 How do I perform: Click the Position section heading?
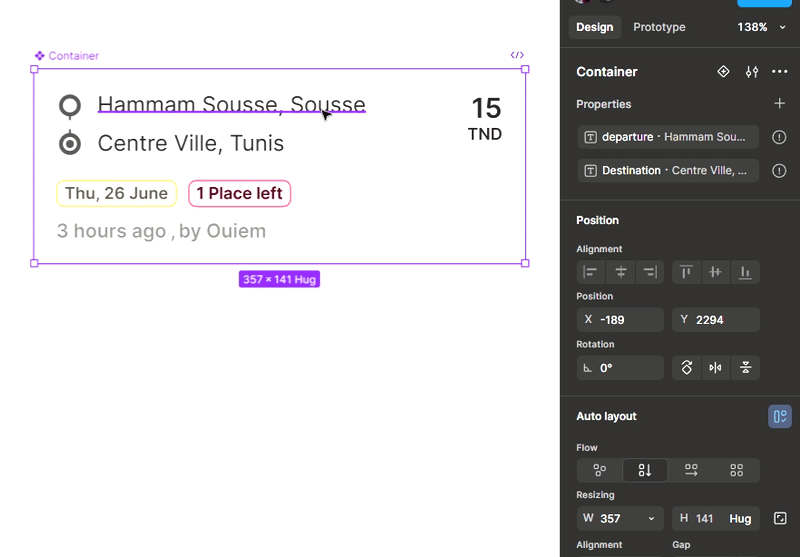(597, 220)
